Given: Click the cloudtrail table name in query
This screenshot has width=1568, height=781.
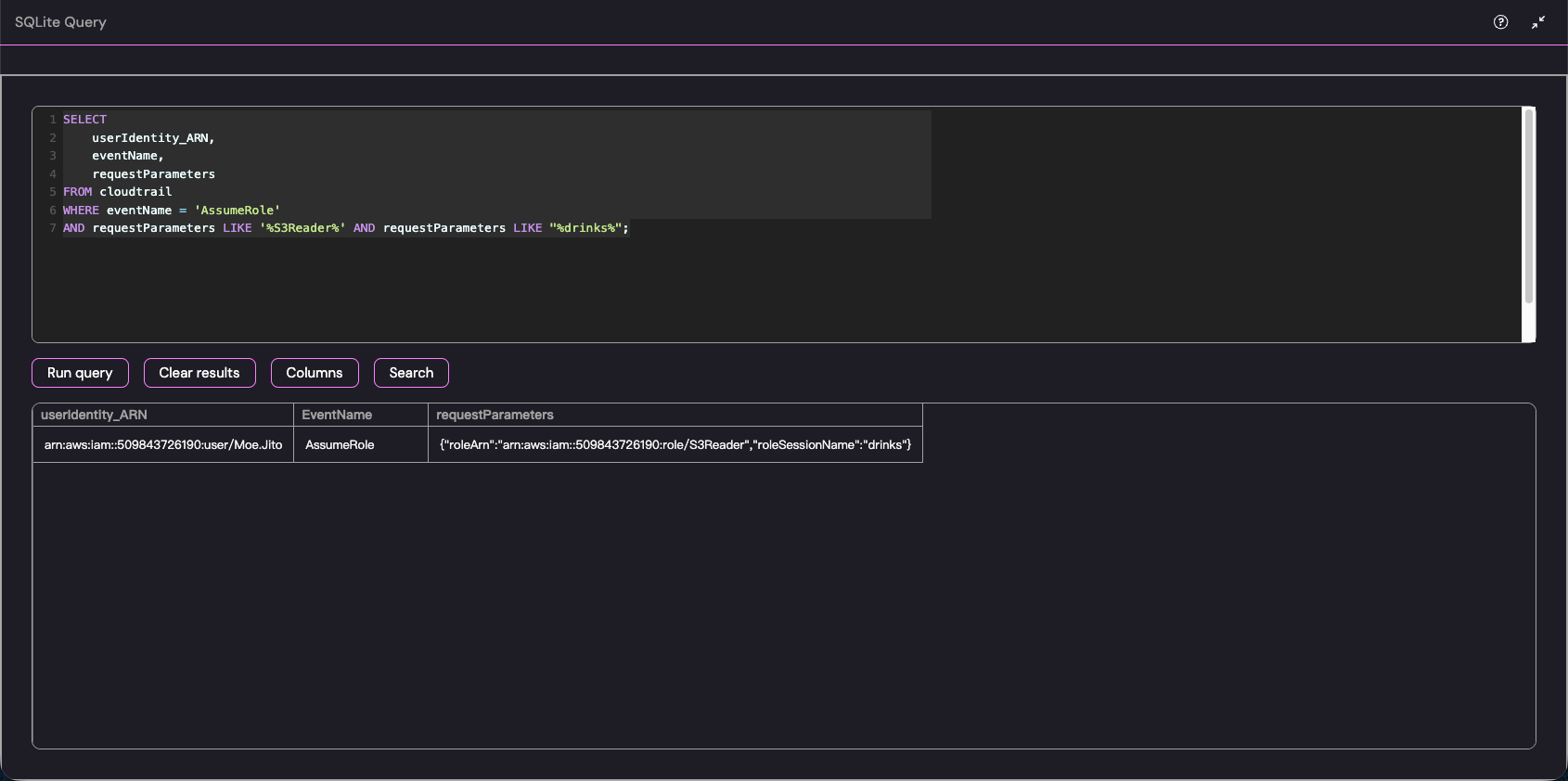Looking at the screenshot, I should [x=135, y=192].
